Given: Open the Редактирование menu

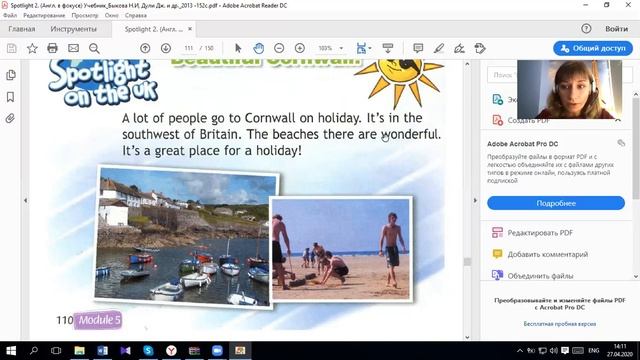Looking at the screenshot, I should [44, 15].
